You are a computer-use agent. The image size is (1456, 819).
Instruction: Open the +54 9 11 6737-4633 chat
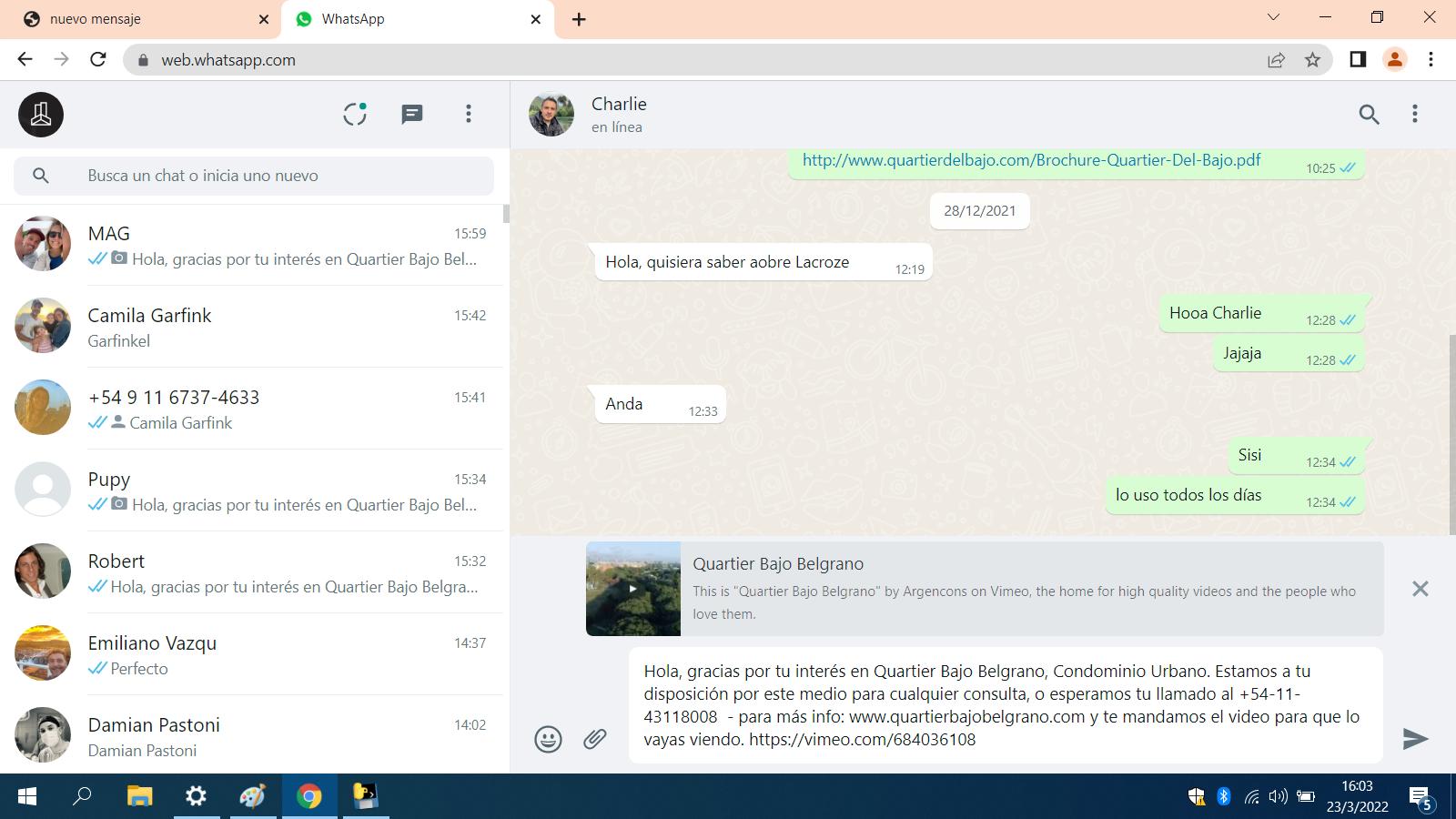point(251,409)
